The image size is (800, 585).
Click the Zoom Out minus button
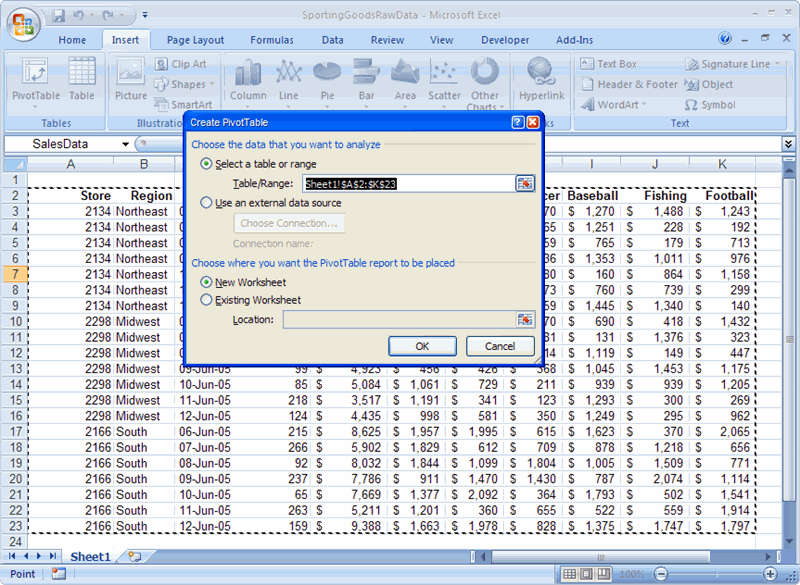pos(661,574)
